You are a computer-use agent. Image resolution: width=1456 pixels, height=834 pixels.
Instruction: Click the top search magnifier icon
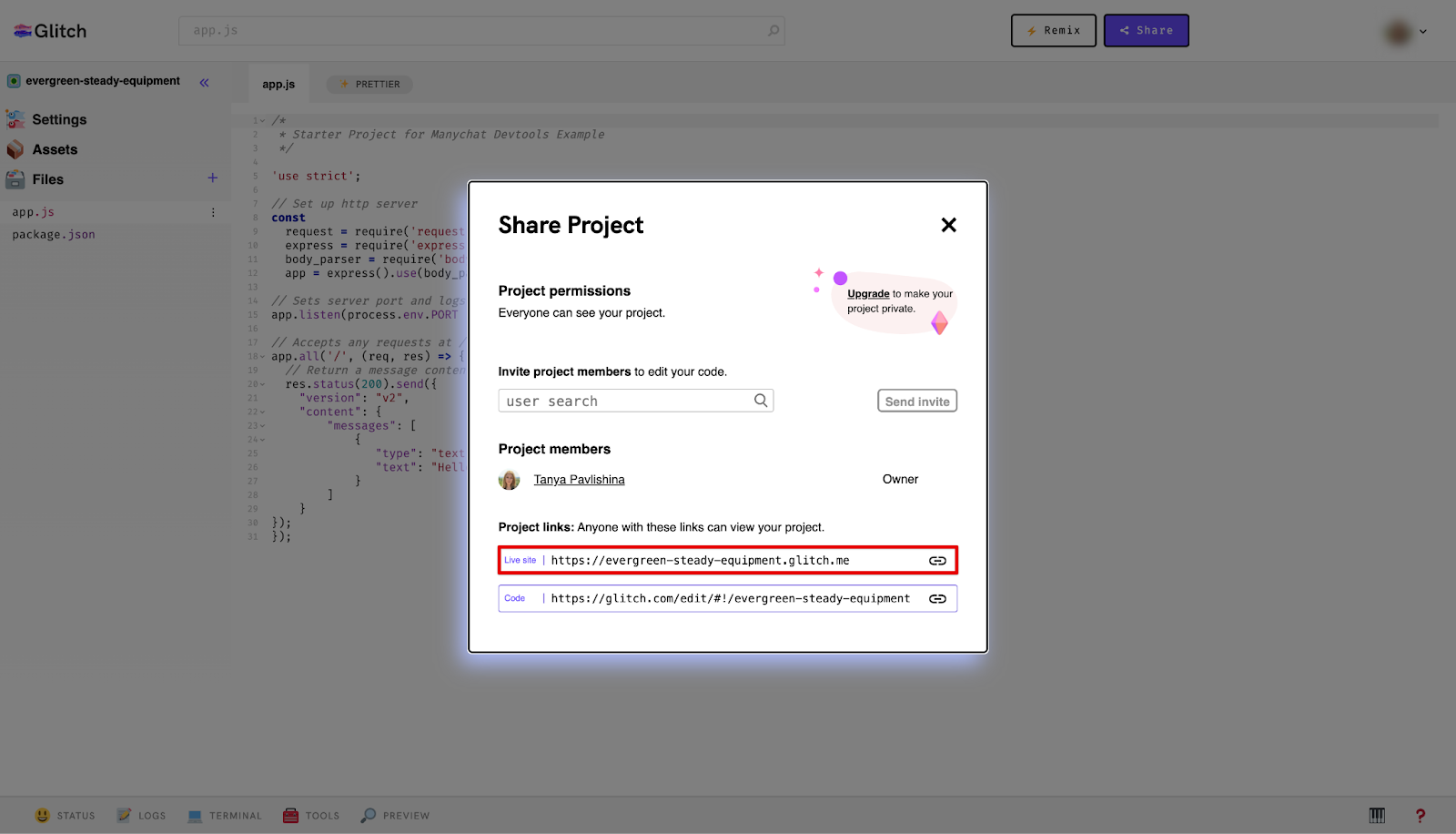tap(773, 31)
